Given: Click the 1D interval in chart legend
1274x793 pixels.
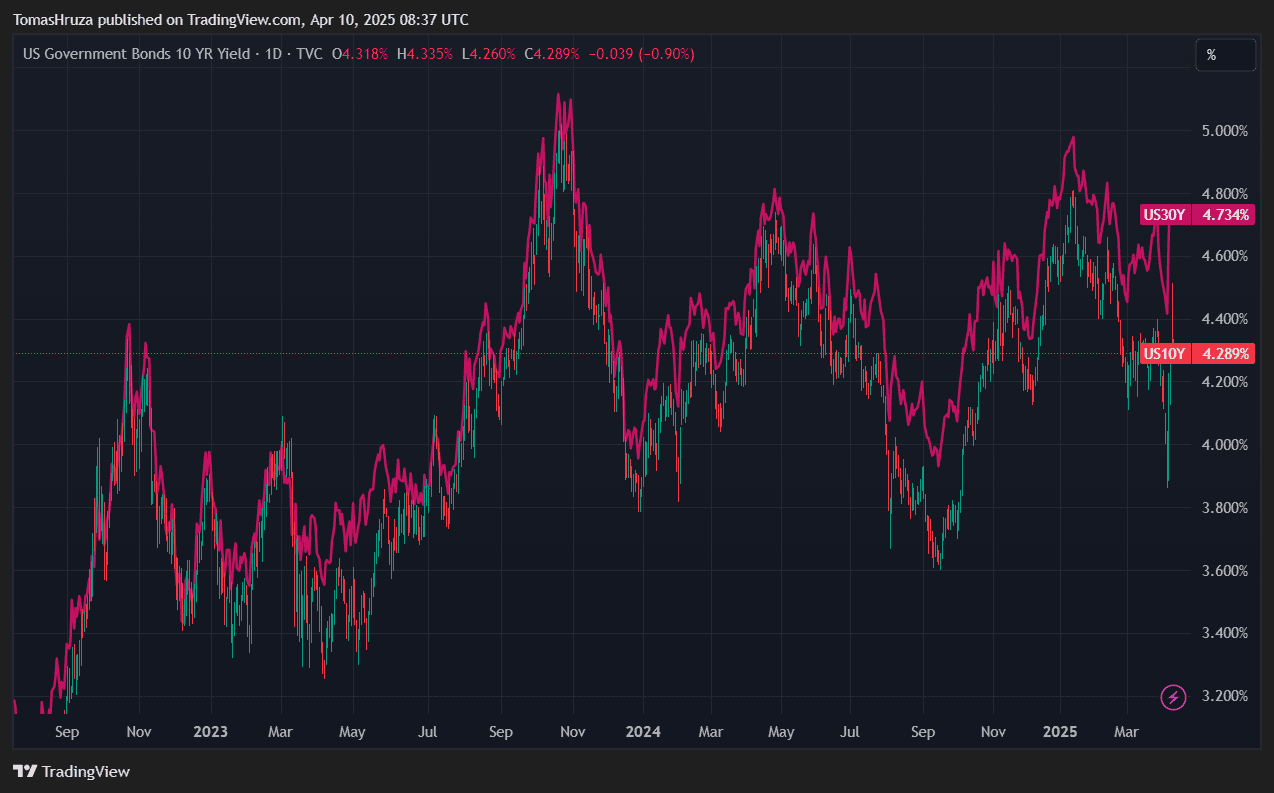Looking at the screenshot, I should 273,54.
